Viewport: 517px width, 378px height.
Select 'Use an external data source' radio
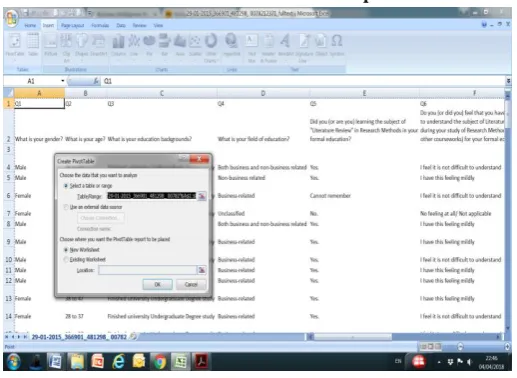66,207
